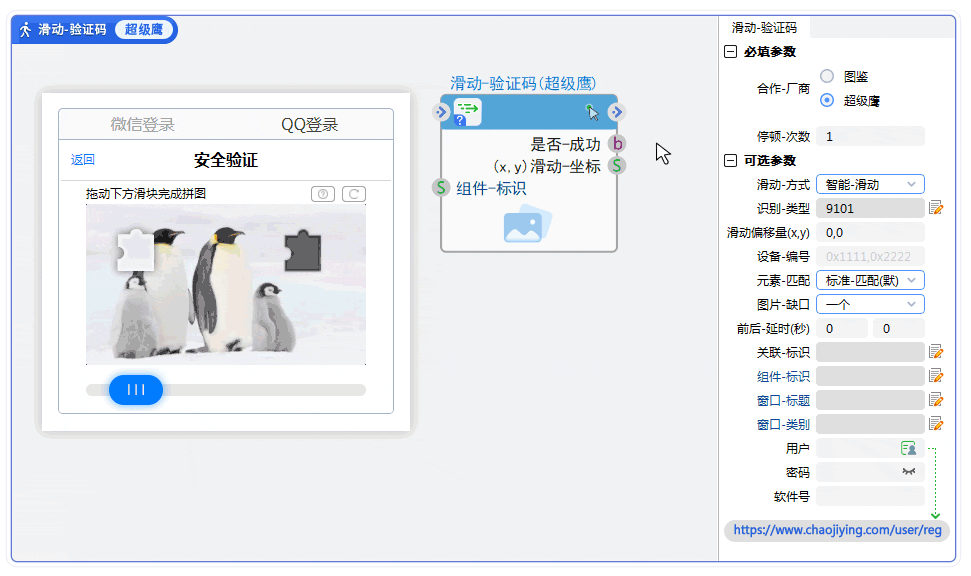Switch to QQ登录 tab
This screenshot has width=971, height=576.
tap(309, 125)
